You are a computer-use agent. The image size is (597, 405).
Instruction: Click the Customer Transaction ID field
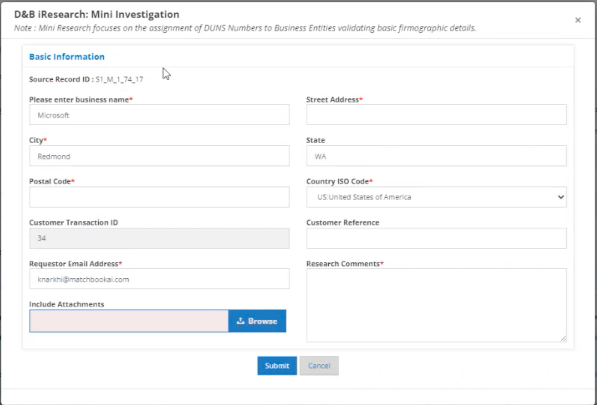pos(159,238)
